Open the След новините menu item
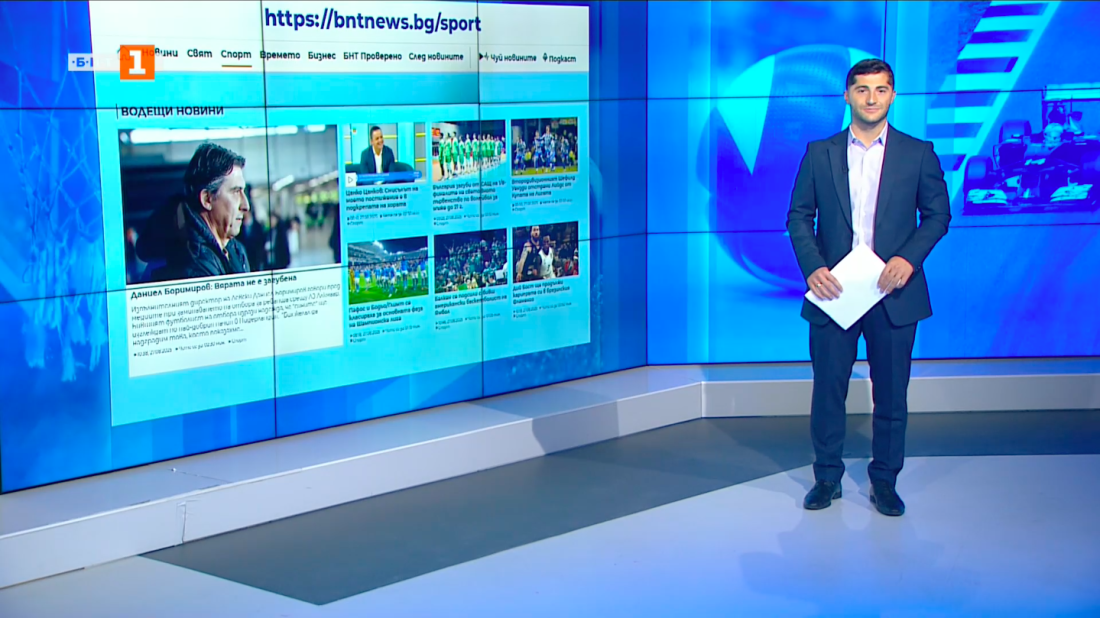 coord(436,57)
